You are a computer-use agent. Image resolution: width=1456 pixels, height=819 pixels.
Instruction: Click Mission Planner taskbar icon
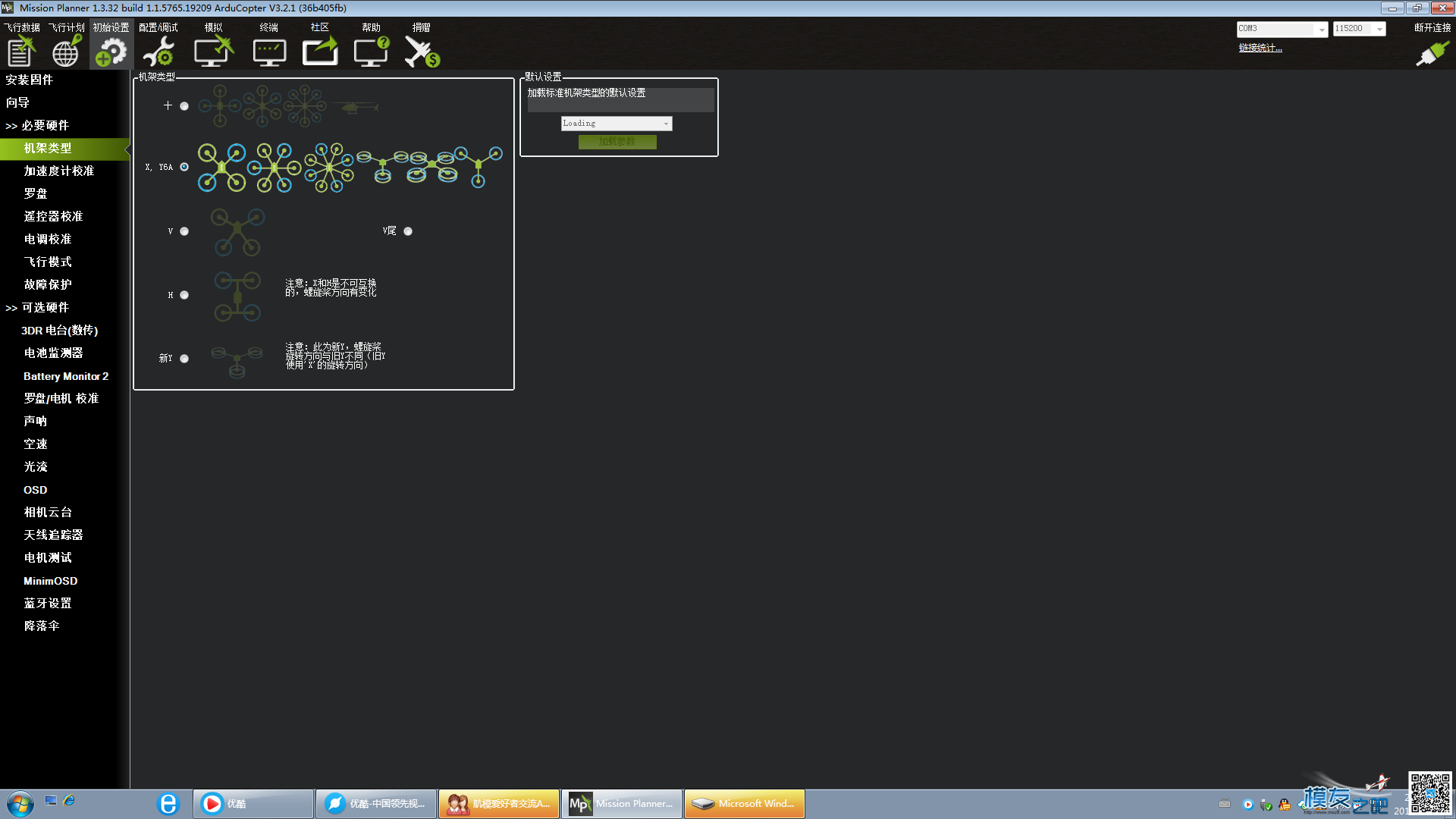point(620,803)
